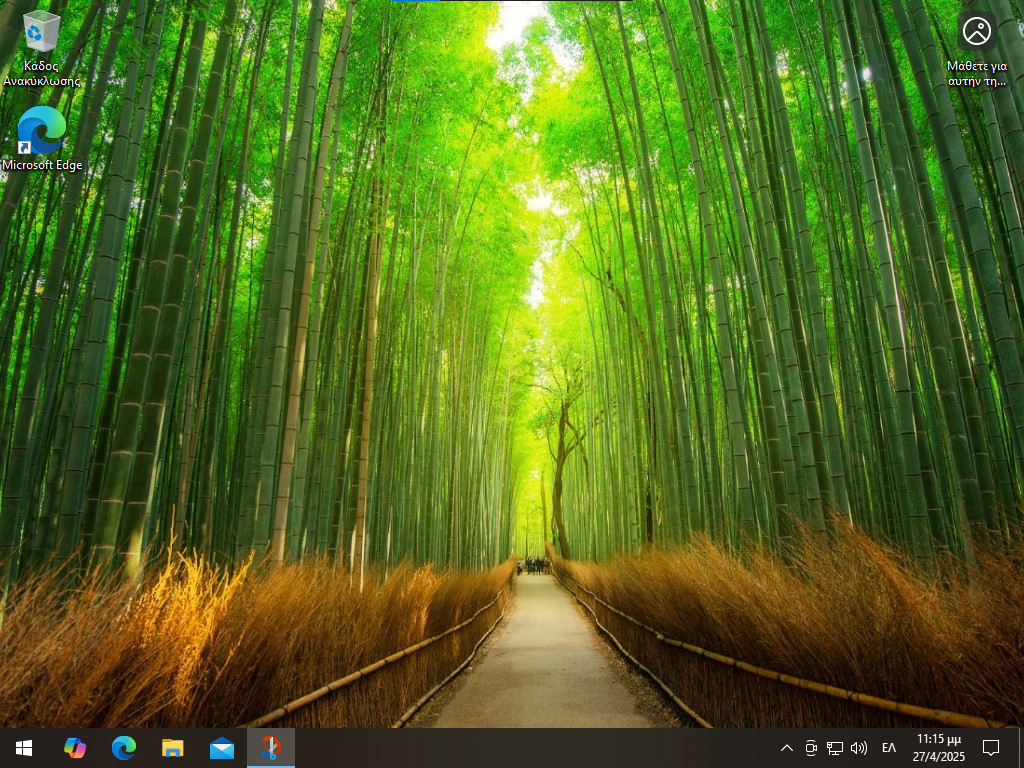
Task: Open the Windows Start menu
Action: 24,748
